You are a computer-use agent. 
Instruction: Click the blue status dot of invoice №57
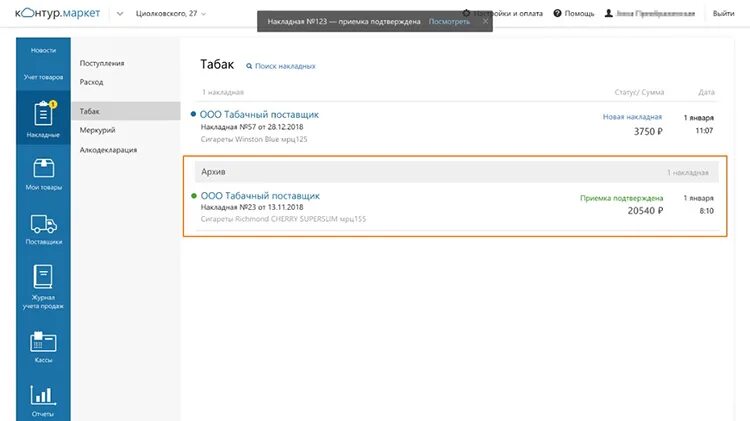193,114
